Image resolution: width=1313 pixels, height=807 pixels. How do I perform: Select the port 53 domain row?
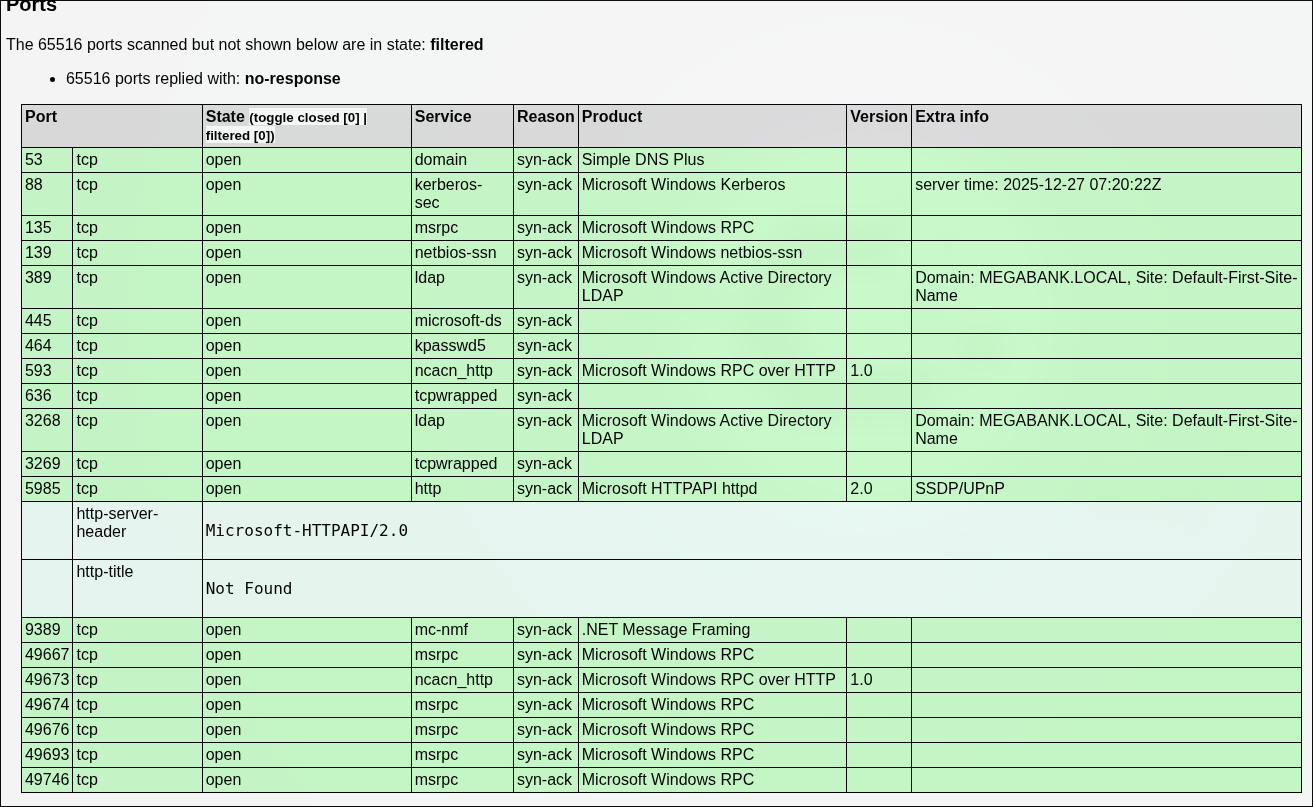[661, 160]
